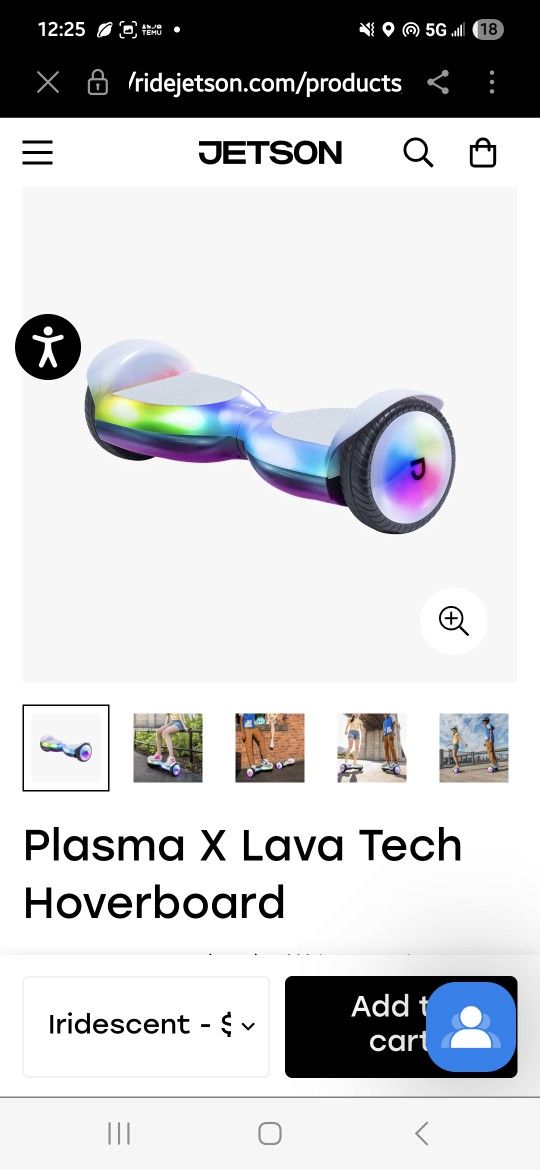Go to the Jetson logo homepage
The width and height of the screenshot is (540, 1170).
270,153
